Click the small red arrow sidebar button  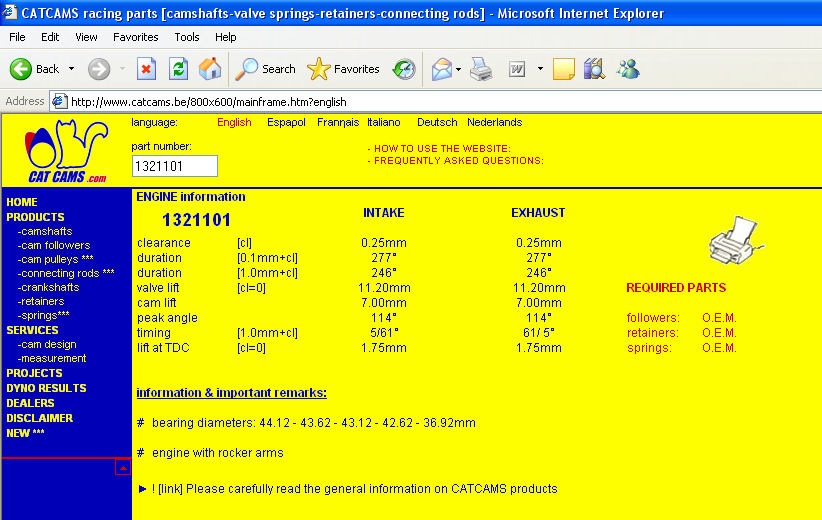tap(122, 467)
